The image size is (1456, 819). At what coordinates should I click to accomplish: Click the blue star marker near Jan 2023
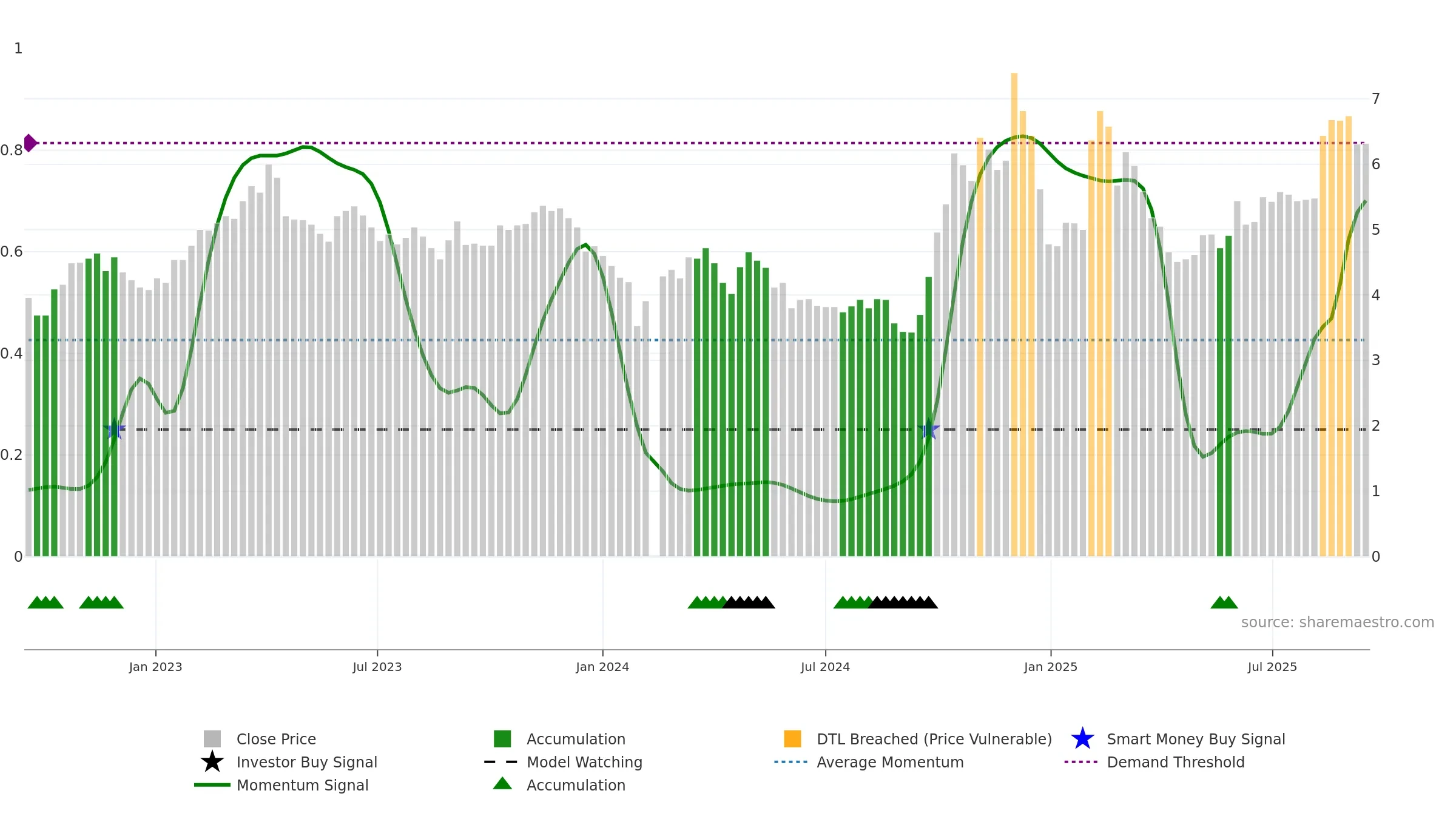pos(114,430)
